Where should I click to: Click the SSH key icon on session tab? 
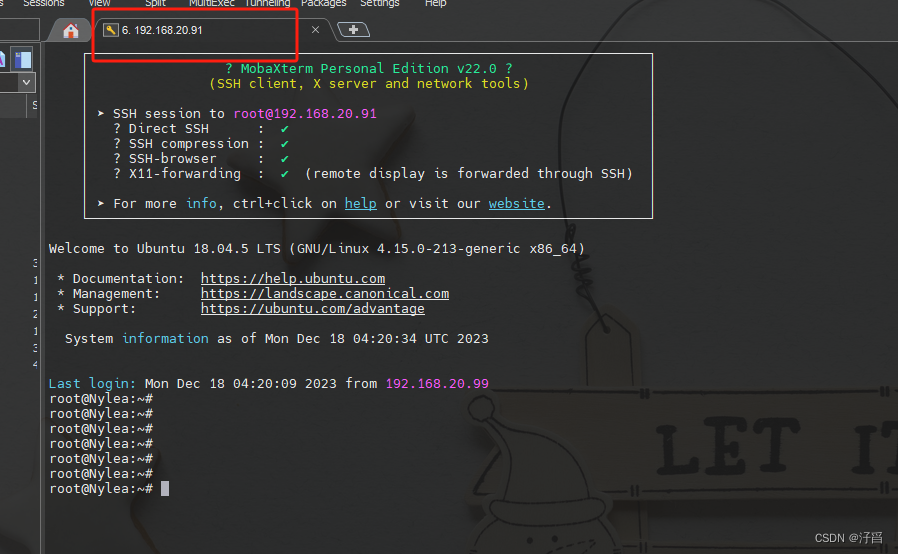click(x=111, y=30)
